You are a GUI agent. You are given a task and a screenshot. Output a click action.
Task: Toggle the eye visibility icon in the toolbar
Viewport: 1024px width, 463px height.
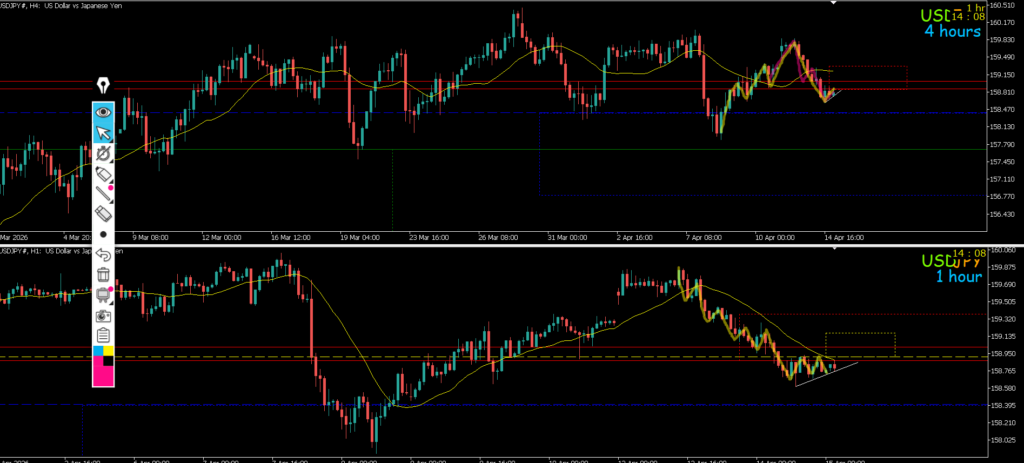[x=103, y=111]
